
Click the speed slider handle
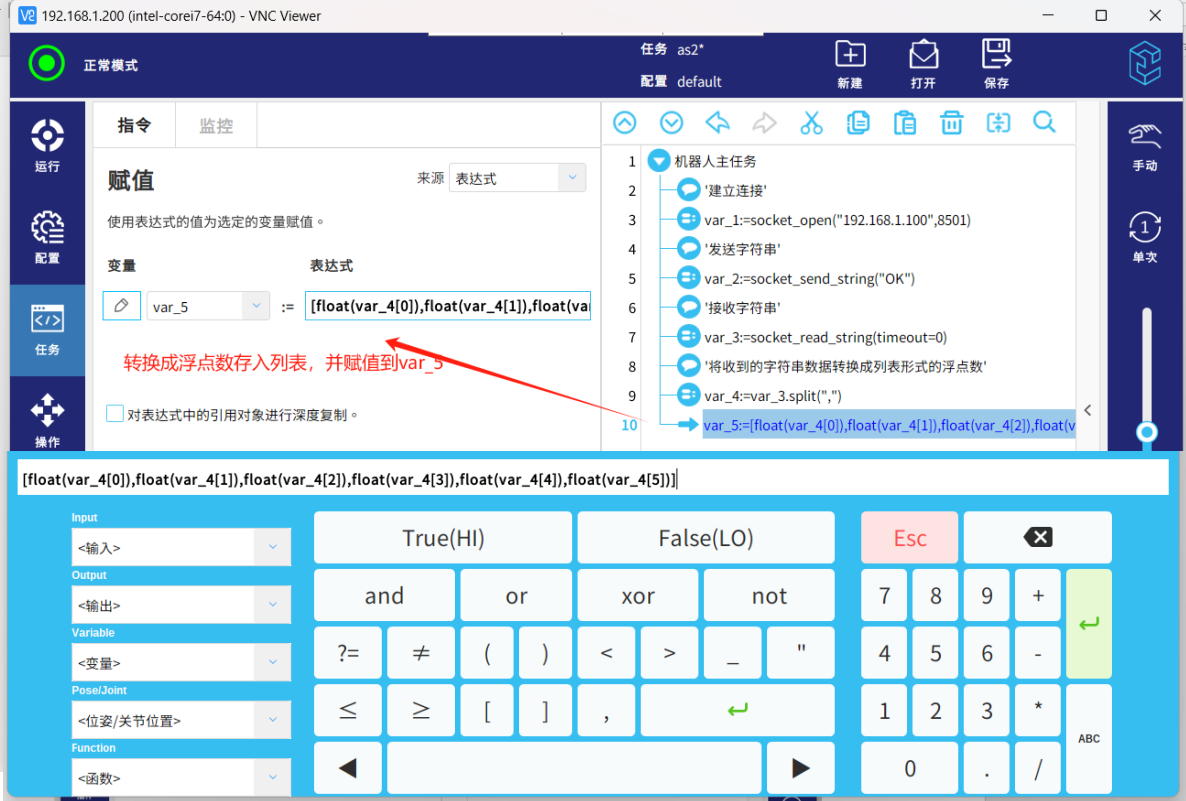(x=1147, y=432)
